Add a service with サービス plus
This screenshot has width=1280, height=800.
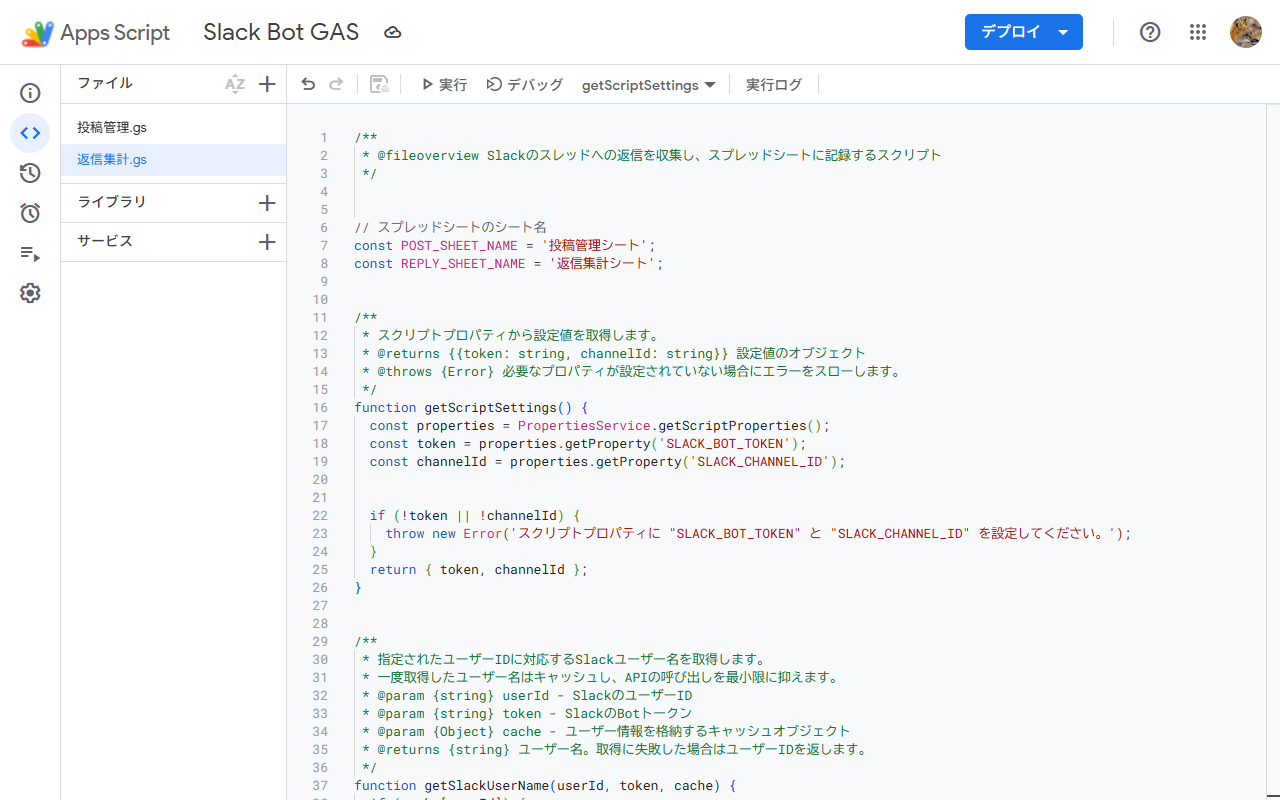267,242
